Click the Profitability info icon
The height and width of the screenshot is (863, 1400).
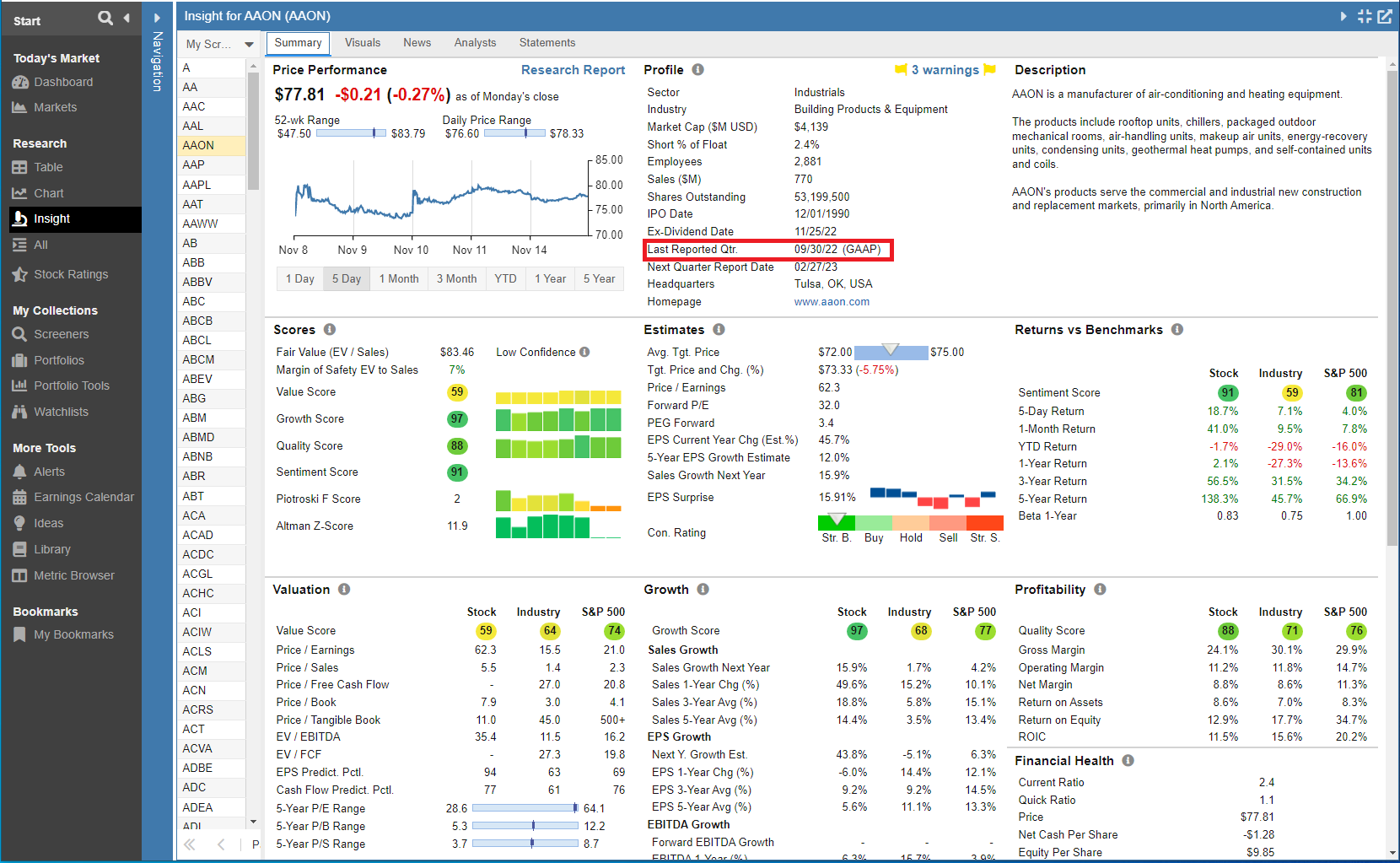pyautogui.click(x=1100, y=590)
